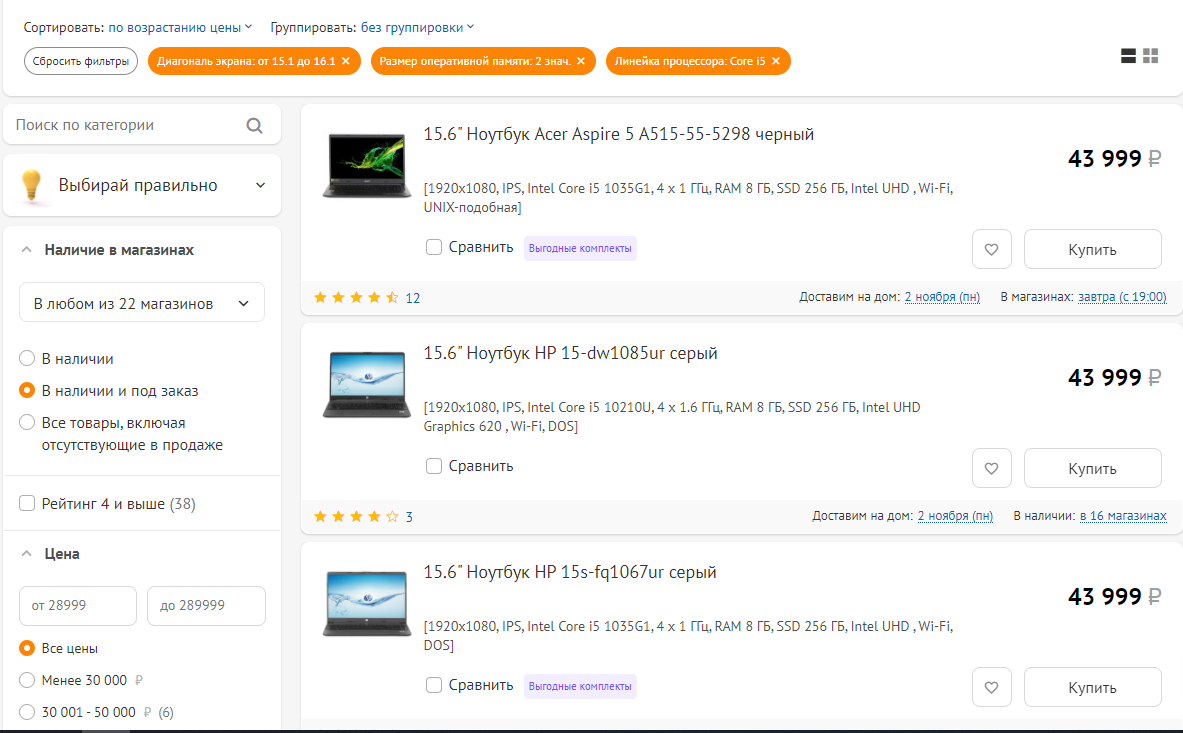
Task: Select the В наличии radio option
Action: pos(27,358)
